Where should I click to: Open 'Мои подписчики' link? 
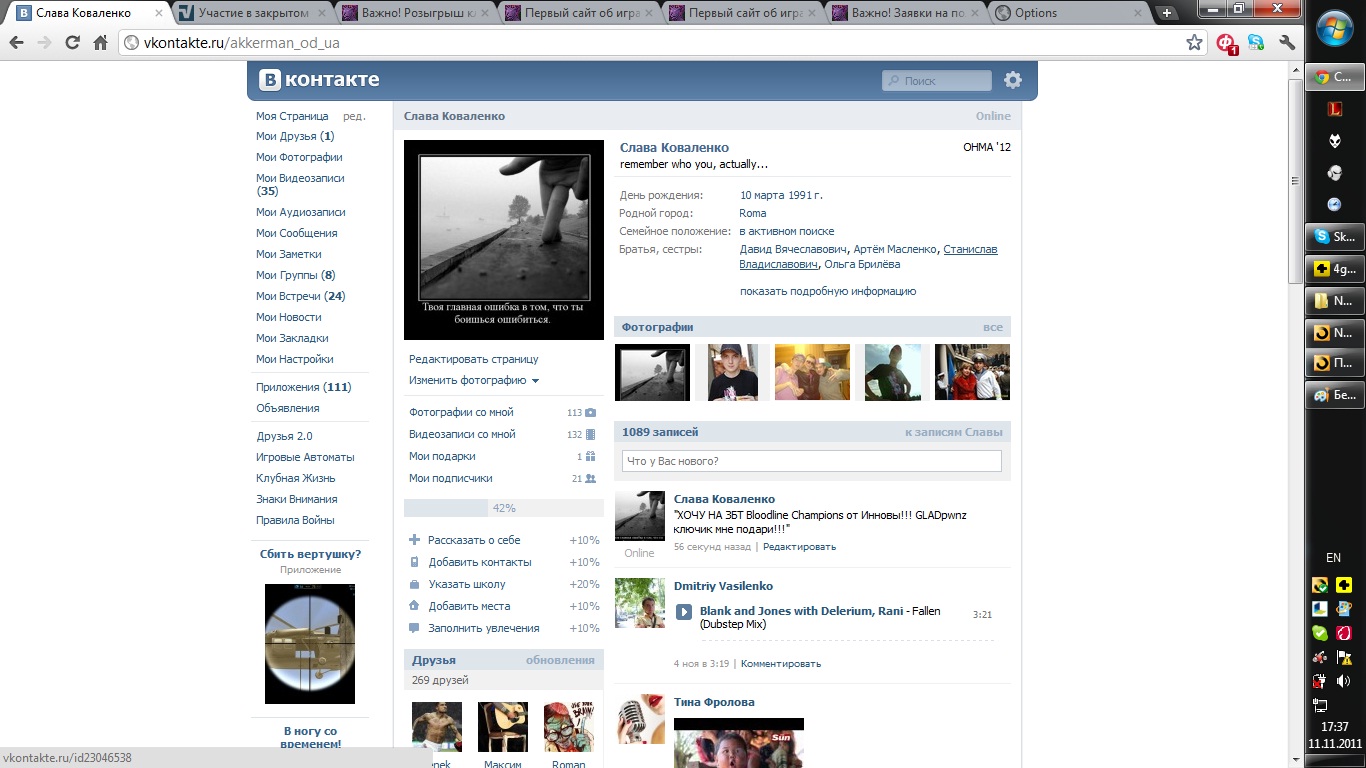pos(450,479)
